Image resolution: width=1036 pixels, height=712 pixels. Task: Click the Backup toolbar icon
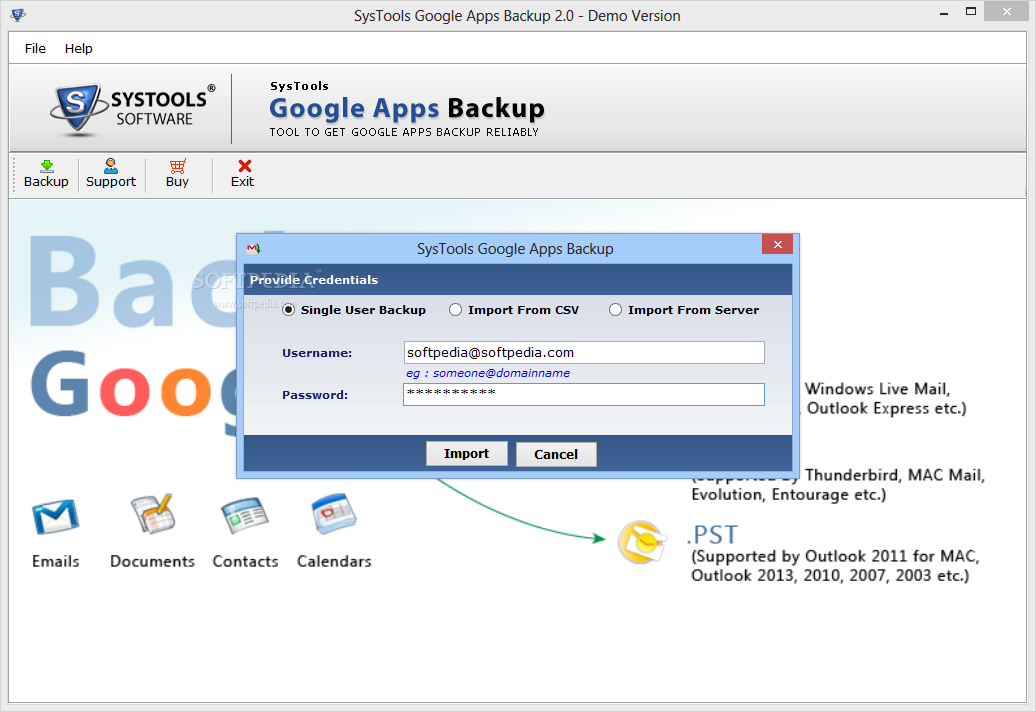pyautogui.click(x=46, y=166)
